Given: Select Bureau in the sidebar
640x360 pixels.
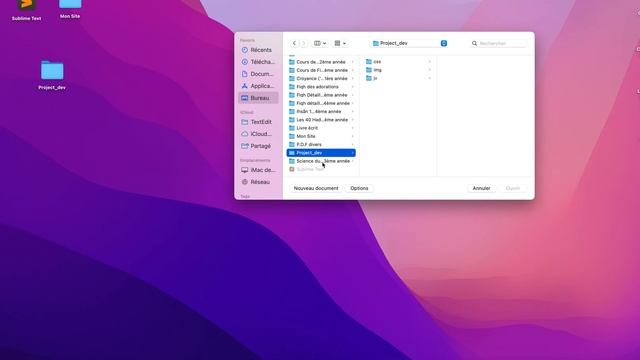Looking at the screenshot, I should [x=258, y=98].
